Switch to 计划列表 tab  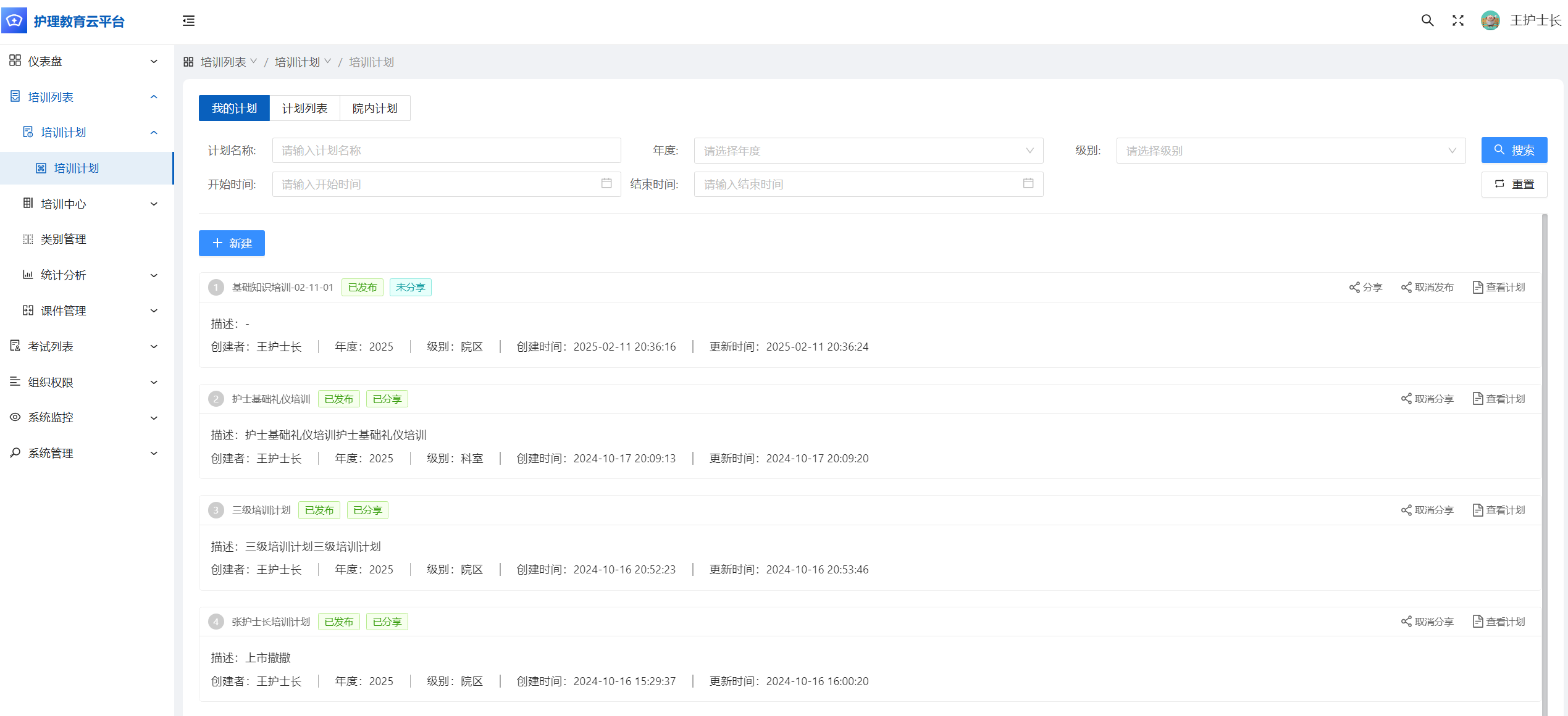[304, 109]
